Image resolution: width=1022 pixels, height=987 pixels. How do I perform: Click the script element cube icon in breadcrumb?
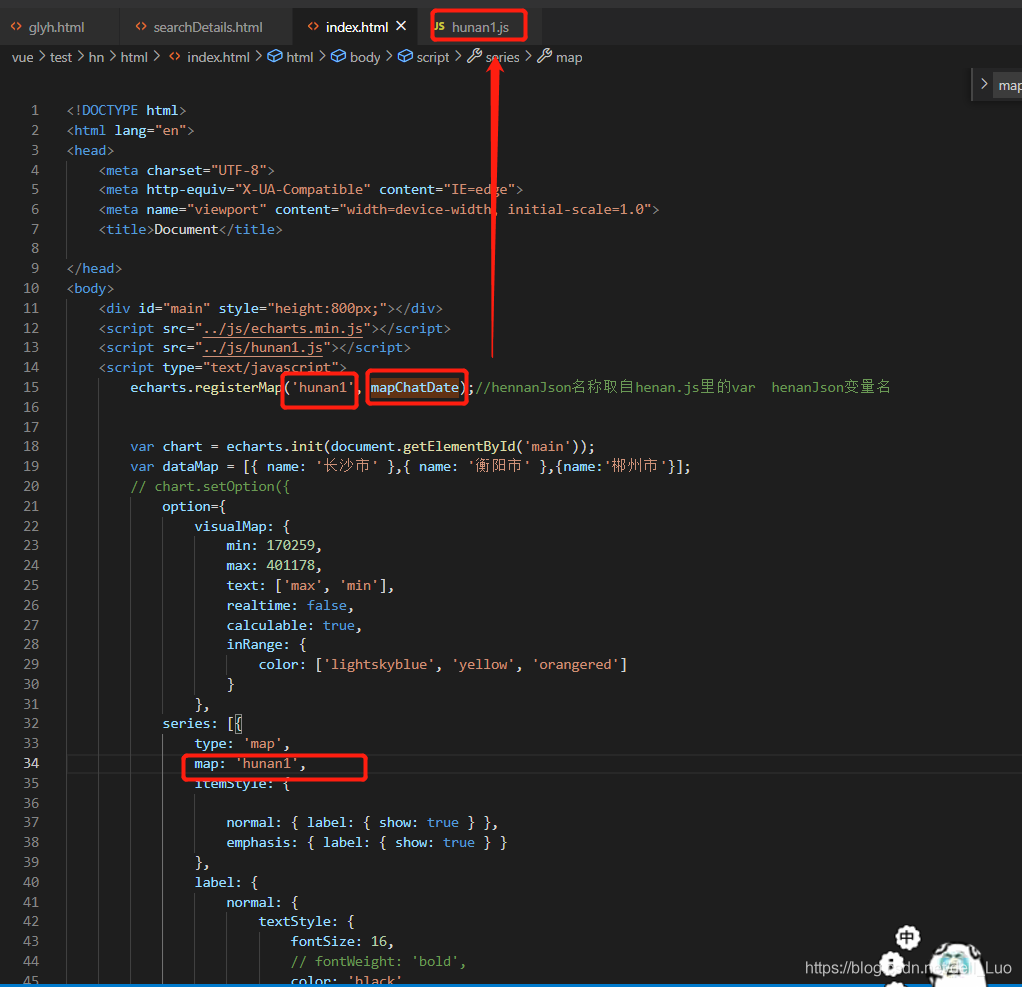click(405, 57)
